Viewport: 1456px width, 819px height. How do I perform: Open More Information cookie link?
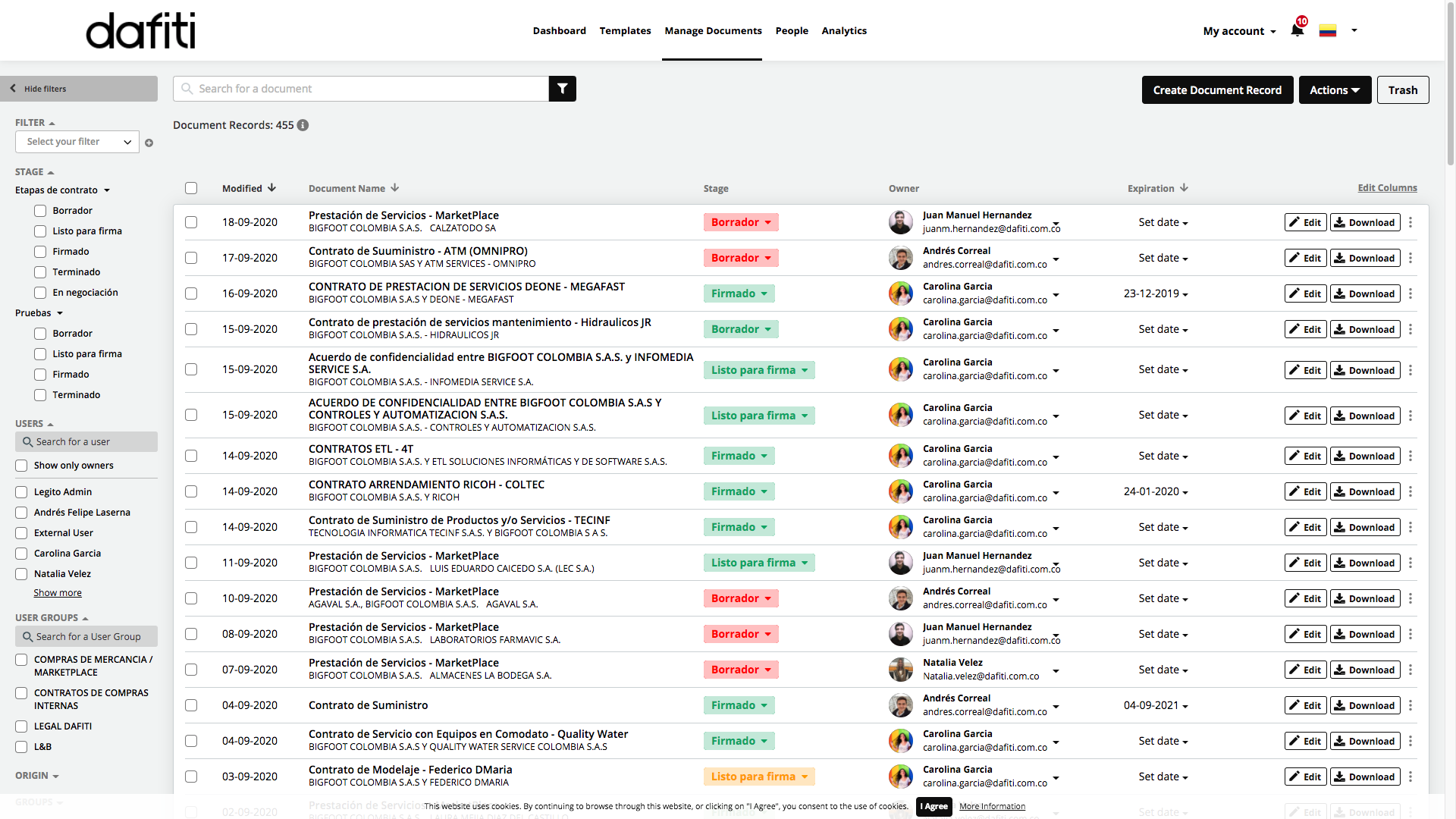[x=992, y=806]
